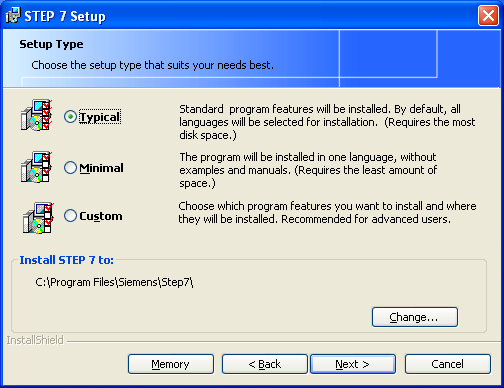
Task: Click the install path C:\Program Files\Siemens\Step7\
Action: pyautogui.click(x=114, y=282)
